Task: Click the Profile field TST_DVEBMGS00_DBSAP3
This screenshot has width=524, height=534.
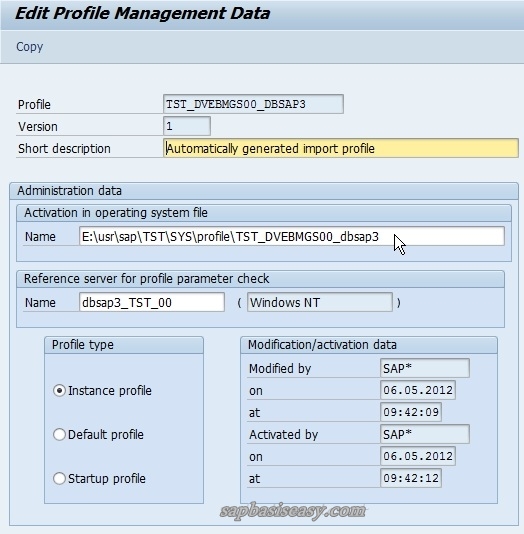Action: point(253,104)
